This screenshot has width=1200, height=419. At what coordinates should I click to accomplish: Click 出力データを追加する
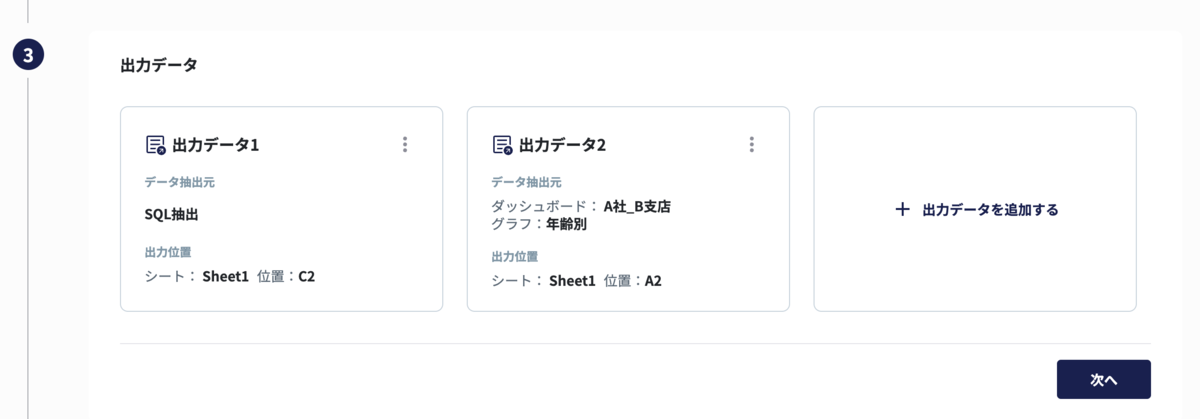pos(990,209)
